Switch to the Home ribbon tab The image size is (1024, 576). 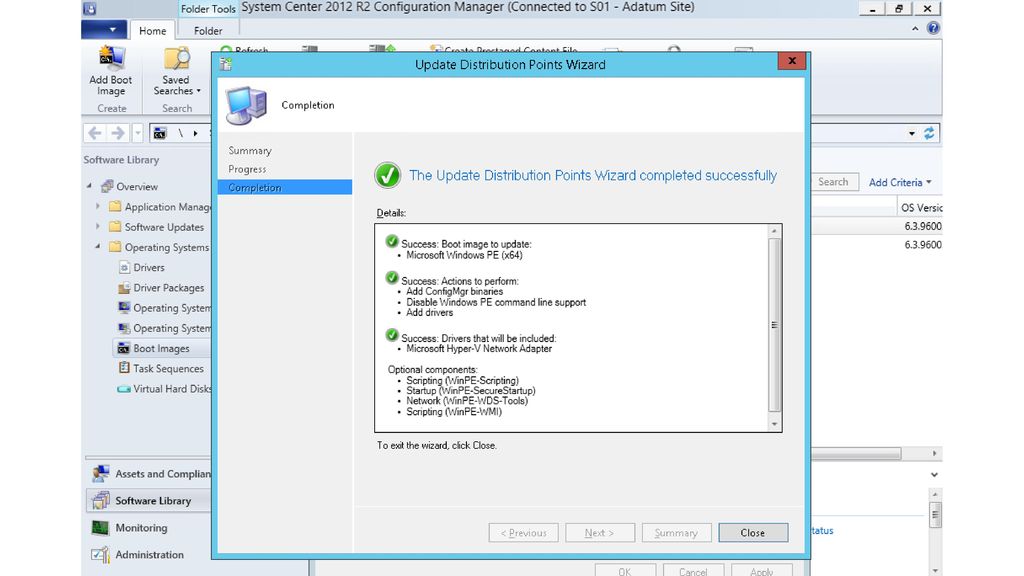152,31
